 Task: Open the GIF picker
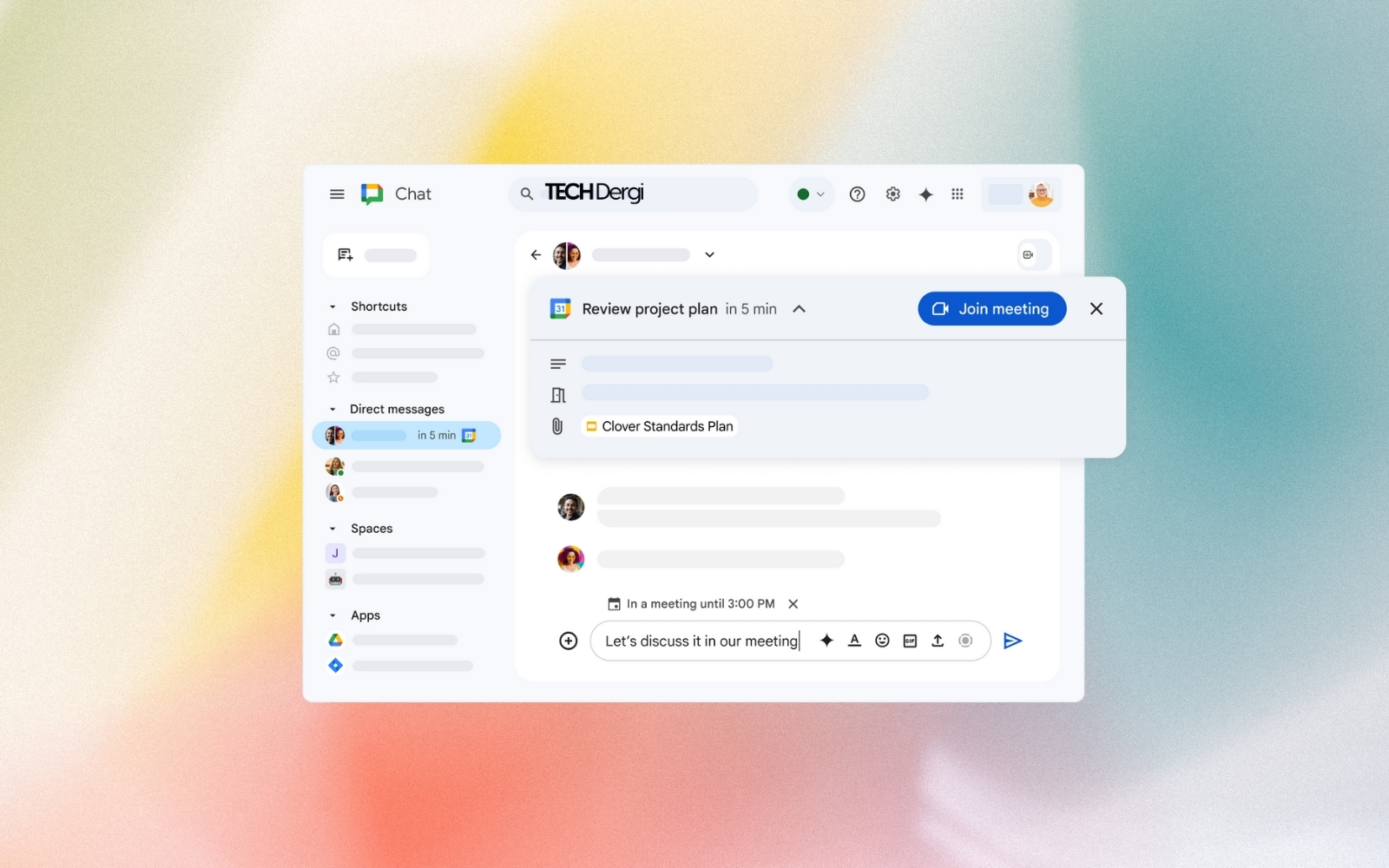click(910, 641)
